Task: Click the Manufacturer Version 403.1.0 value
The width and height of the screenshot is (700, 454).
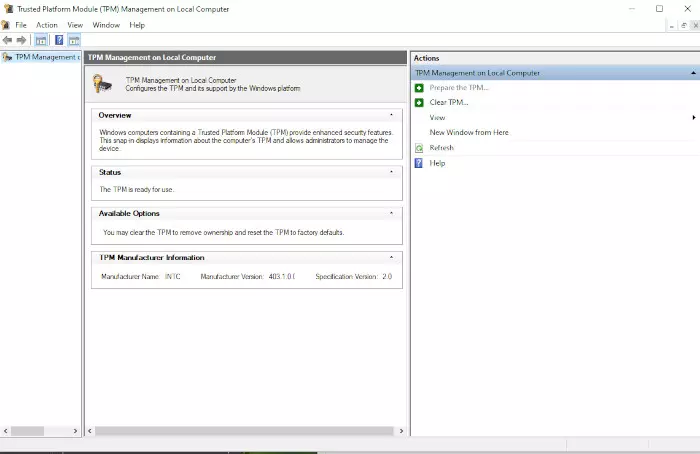Action: [282, 277]
